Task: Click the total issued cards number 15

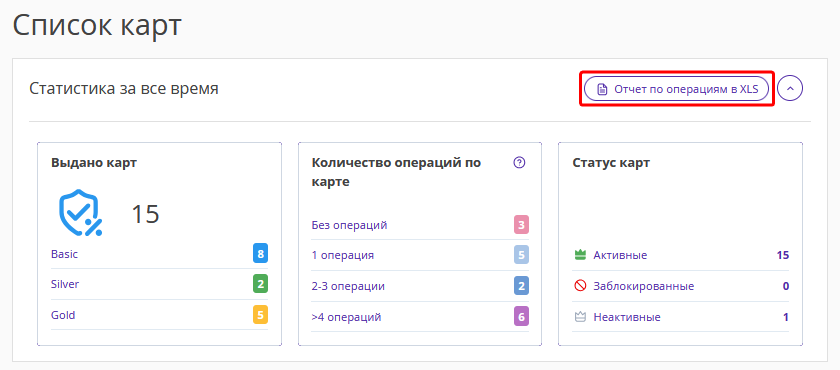Action: click(x=146, y=214)
